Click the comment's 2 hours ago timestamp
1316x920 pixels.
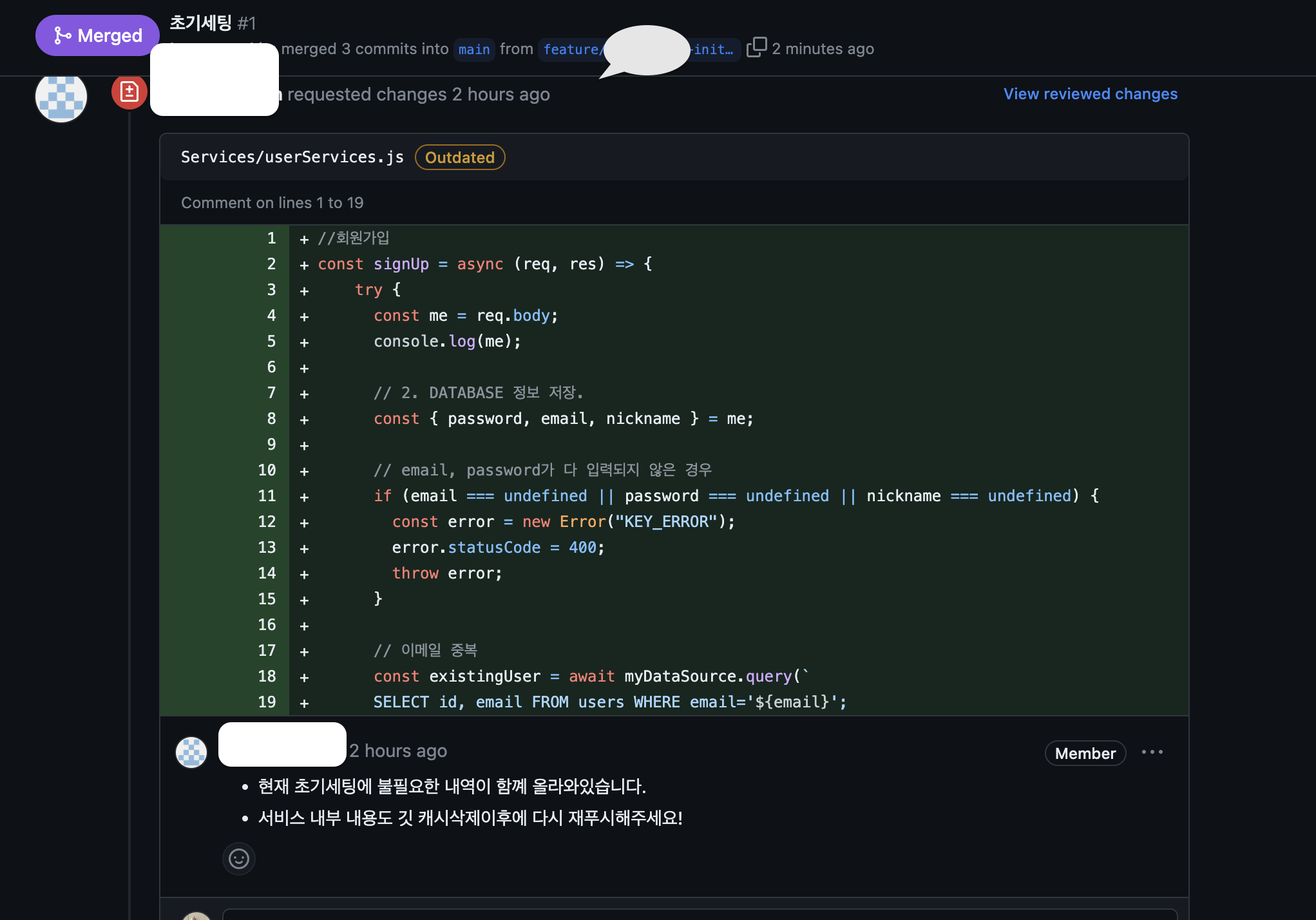[x=398, y=751]
